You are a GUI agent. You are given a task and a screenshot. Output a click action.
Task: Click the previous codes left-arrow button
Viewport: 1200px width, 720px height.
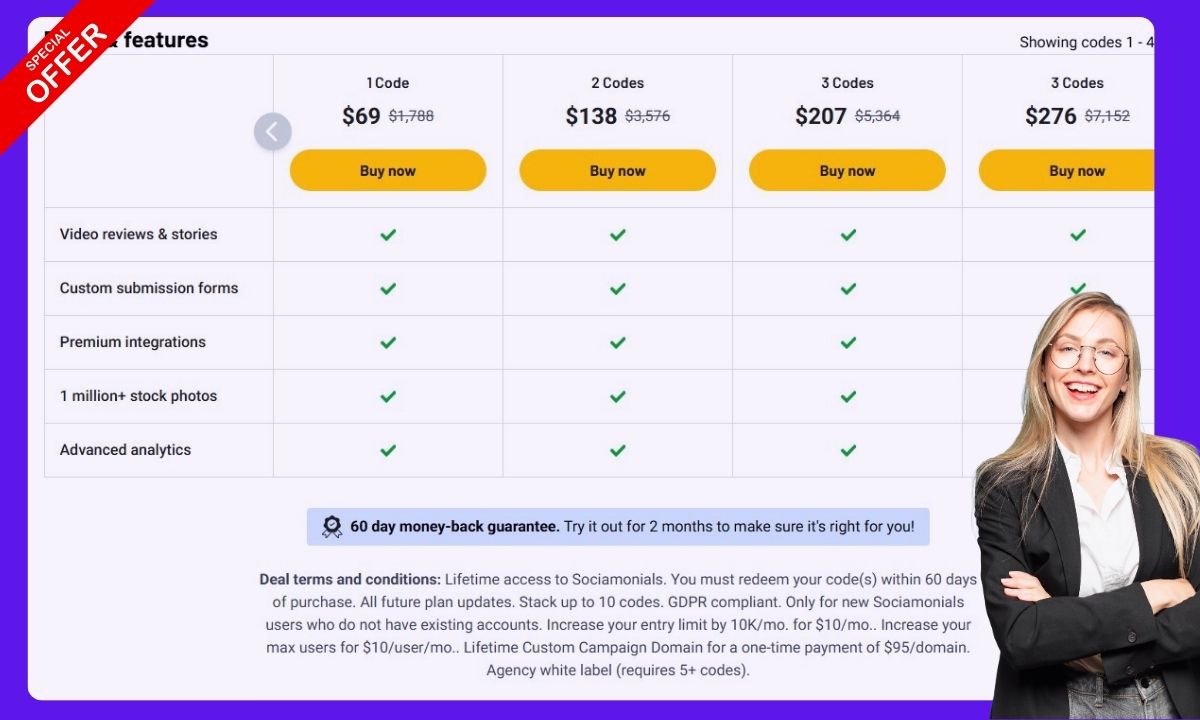pyautogui.click(x=272, y=132)
